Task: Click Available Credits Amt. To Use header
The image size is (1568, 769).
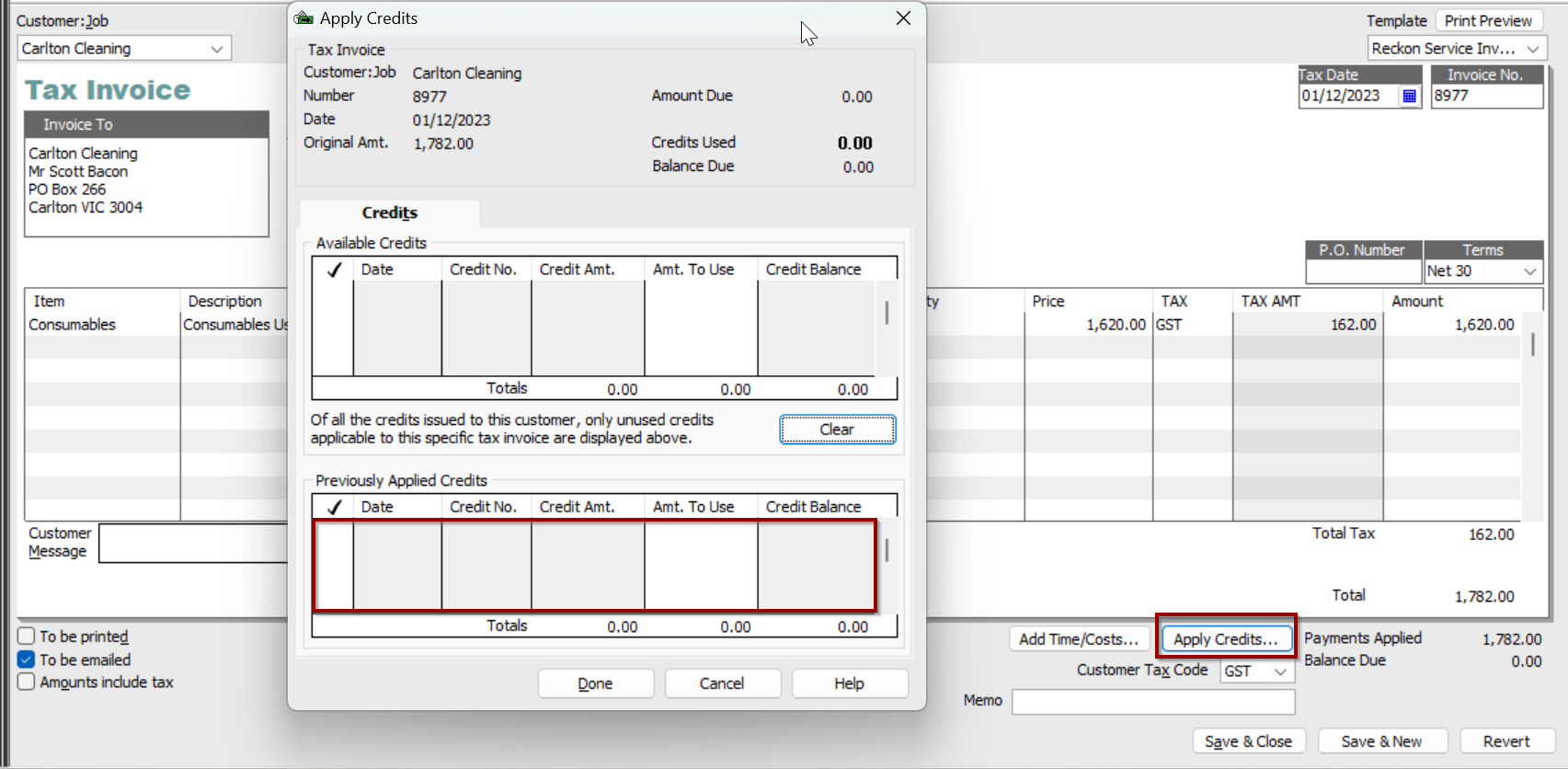Action: tap(702, 270)
